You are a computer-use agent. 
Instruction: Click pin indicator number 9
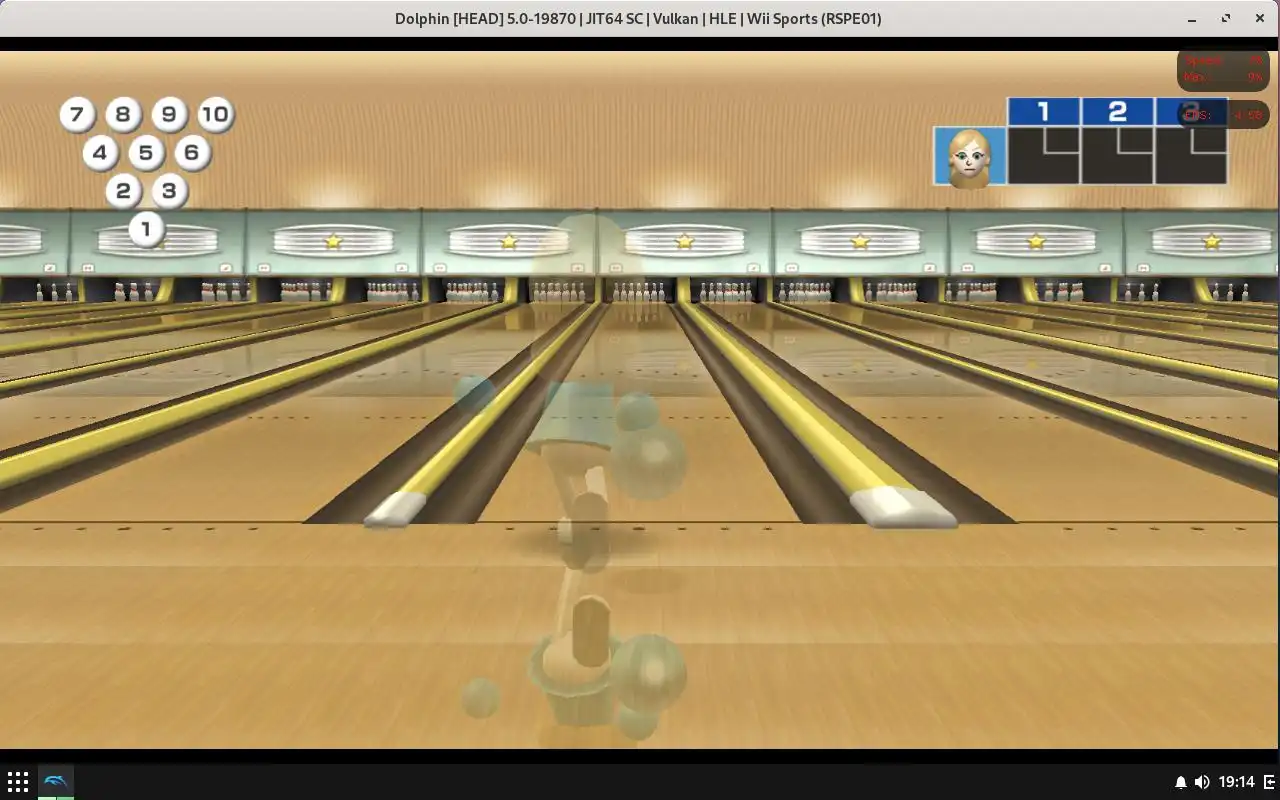coord(169,114)
